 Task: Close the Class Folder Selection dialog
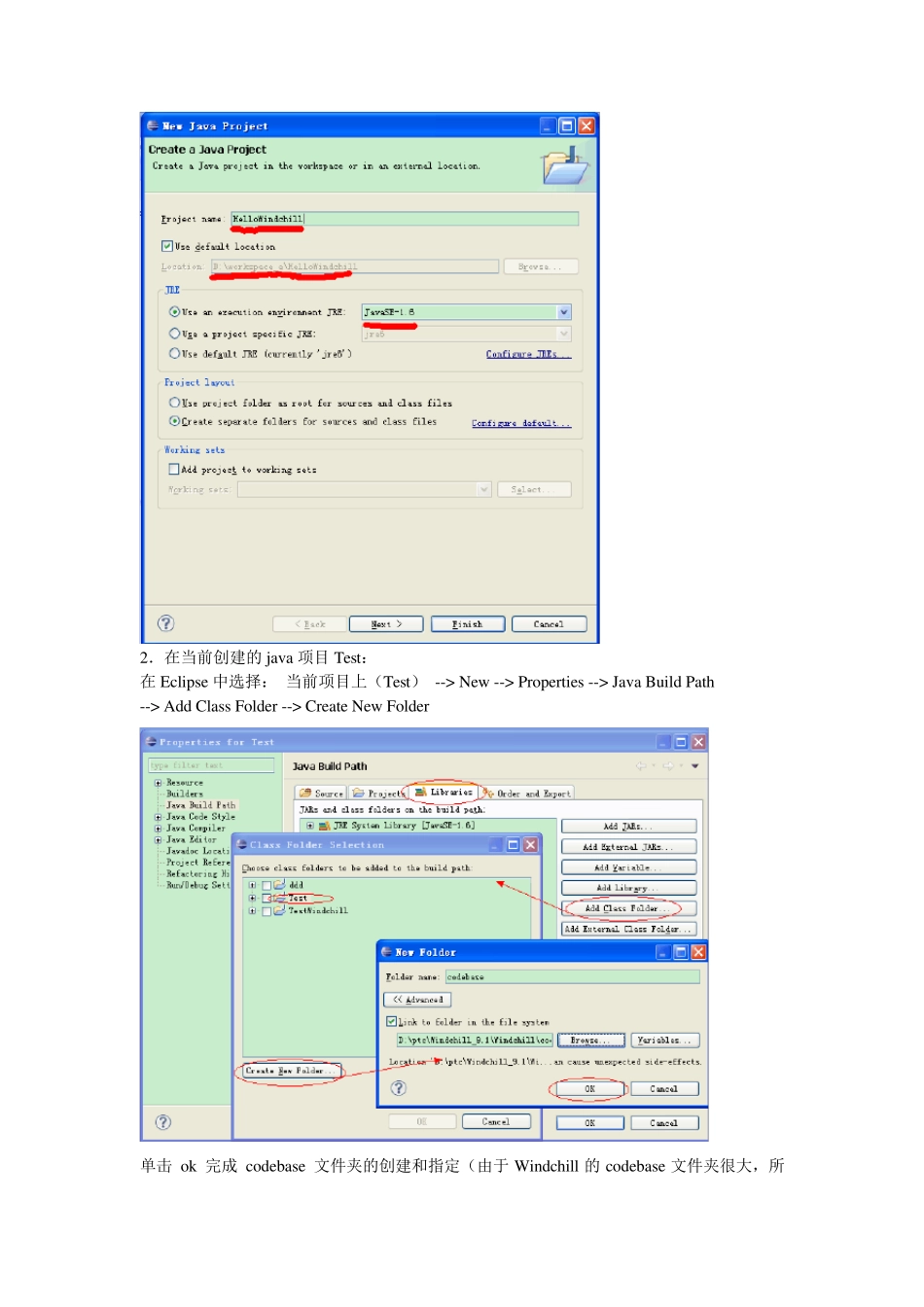tap(531, 845)
